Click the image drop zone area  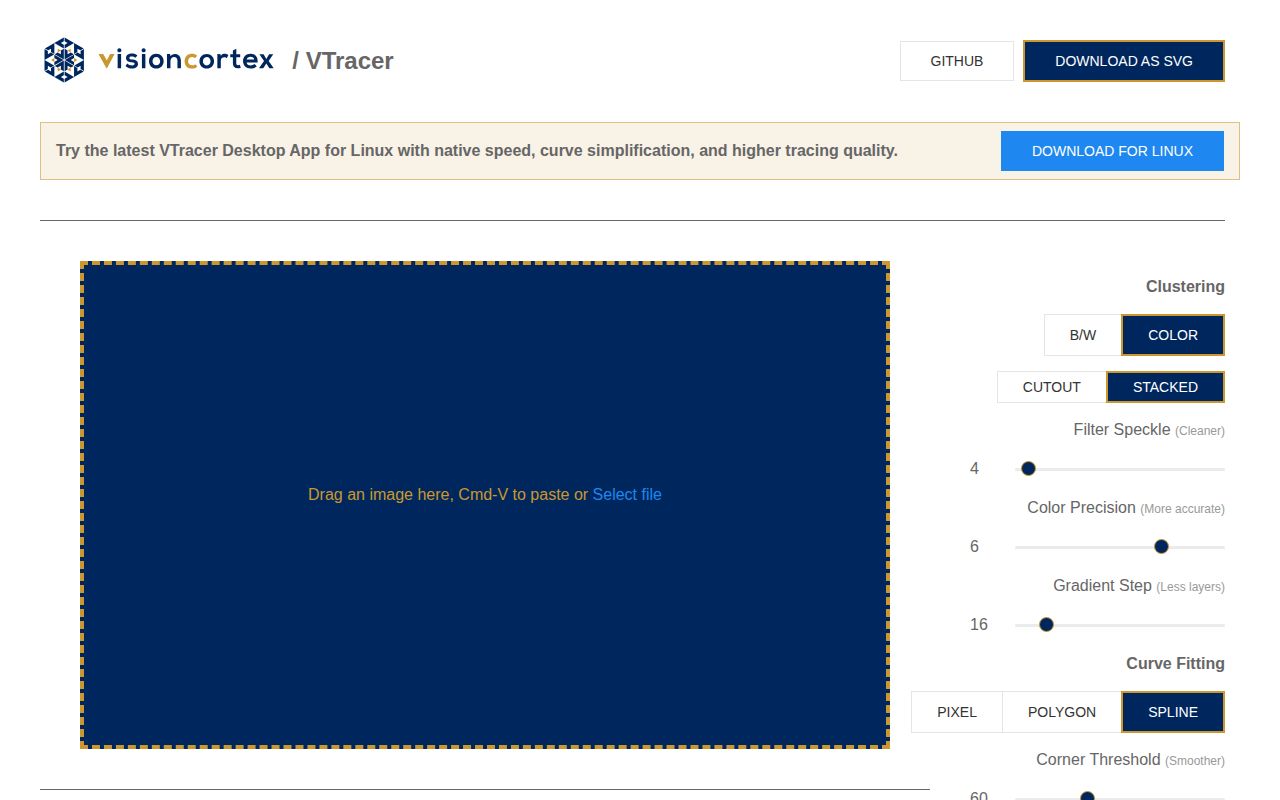[485, 505]
